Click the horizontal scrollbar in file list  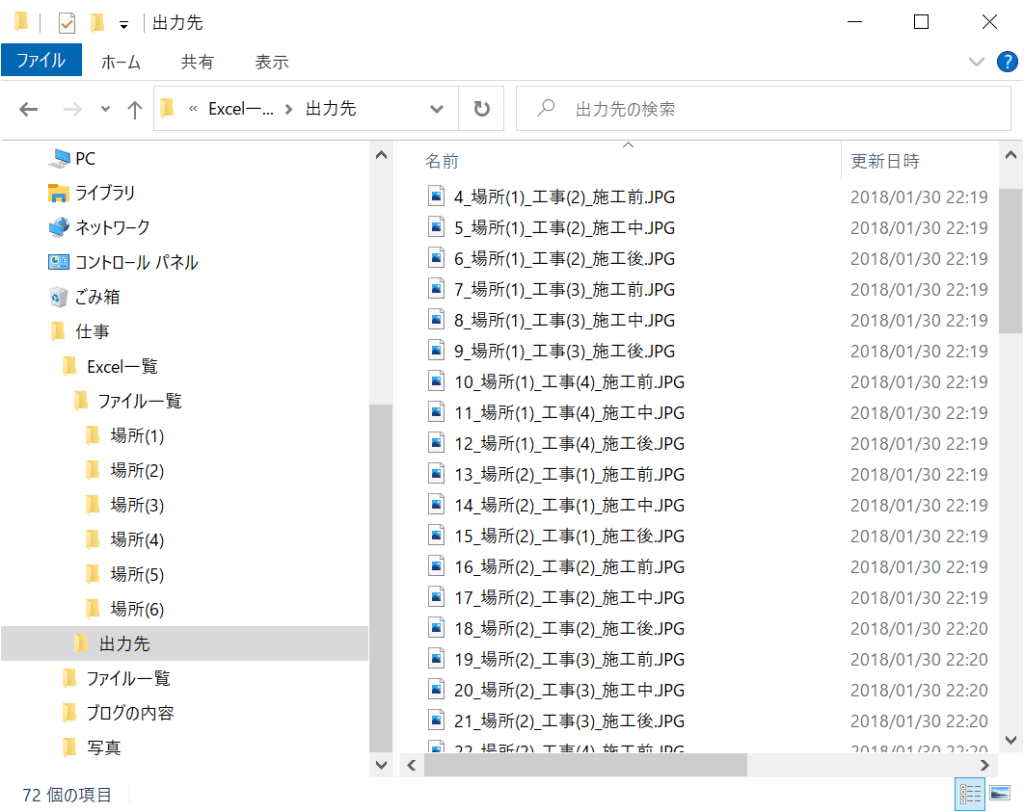(x=584, y=765)
